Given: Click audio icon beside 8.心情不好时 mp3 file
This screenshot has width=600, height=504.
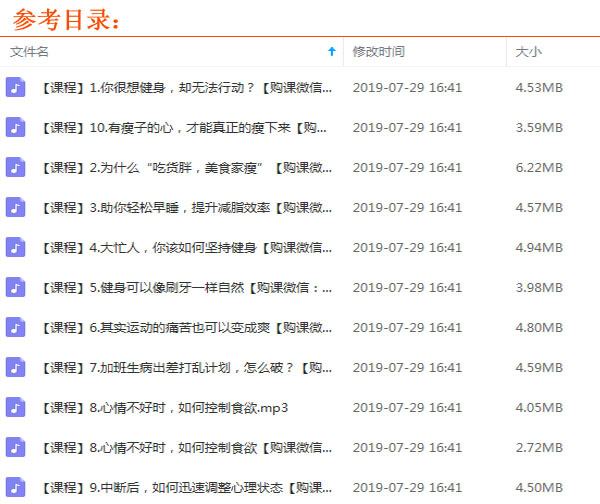Looking at the screenshot, I should pos(15,407).
